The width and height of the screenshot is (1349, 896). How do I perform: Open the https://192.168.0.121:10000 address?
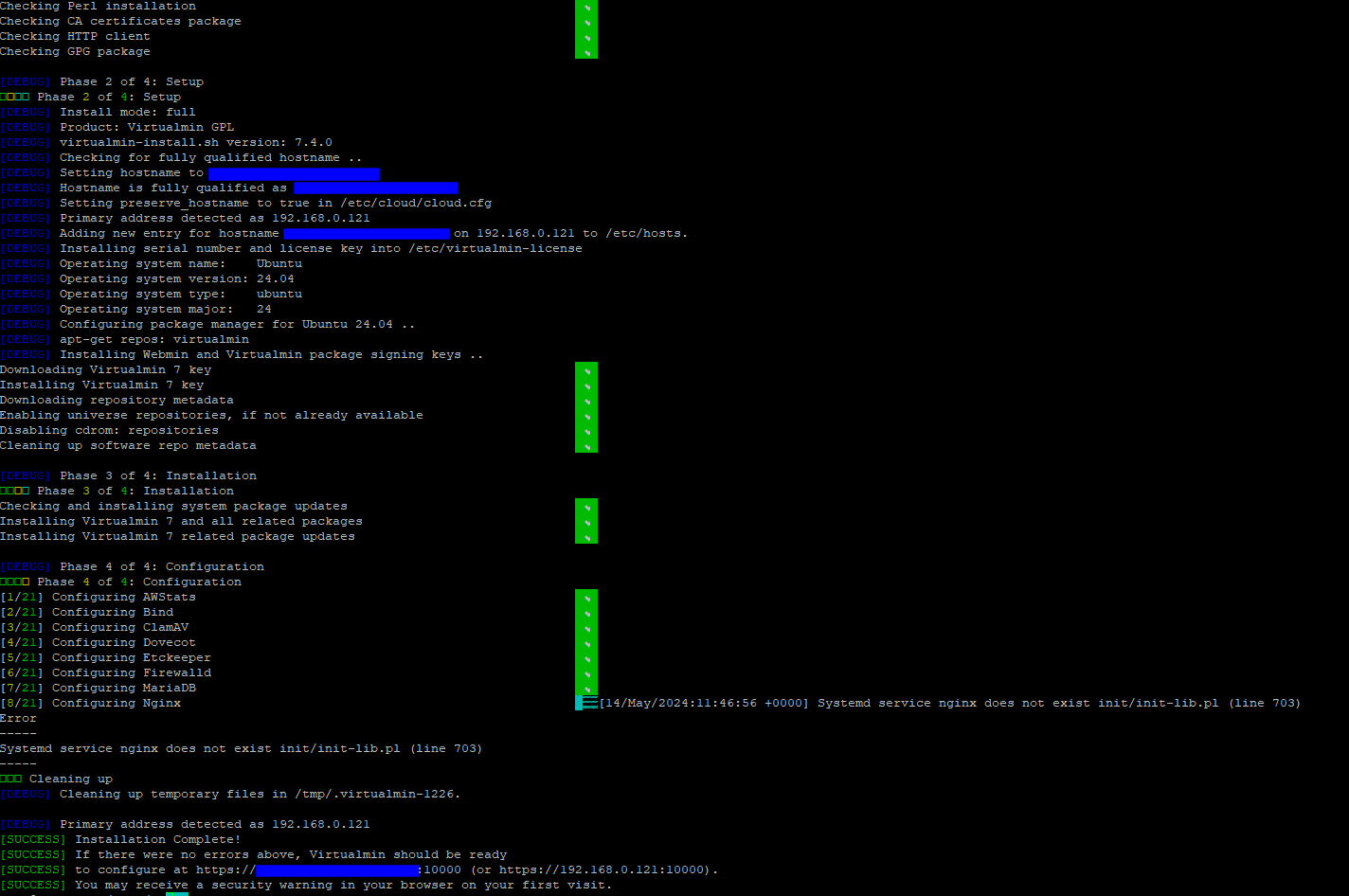point(602,869)
